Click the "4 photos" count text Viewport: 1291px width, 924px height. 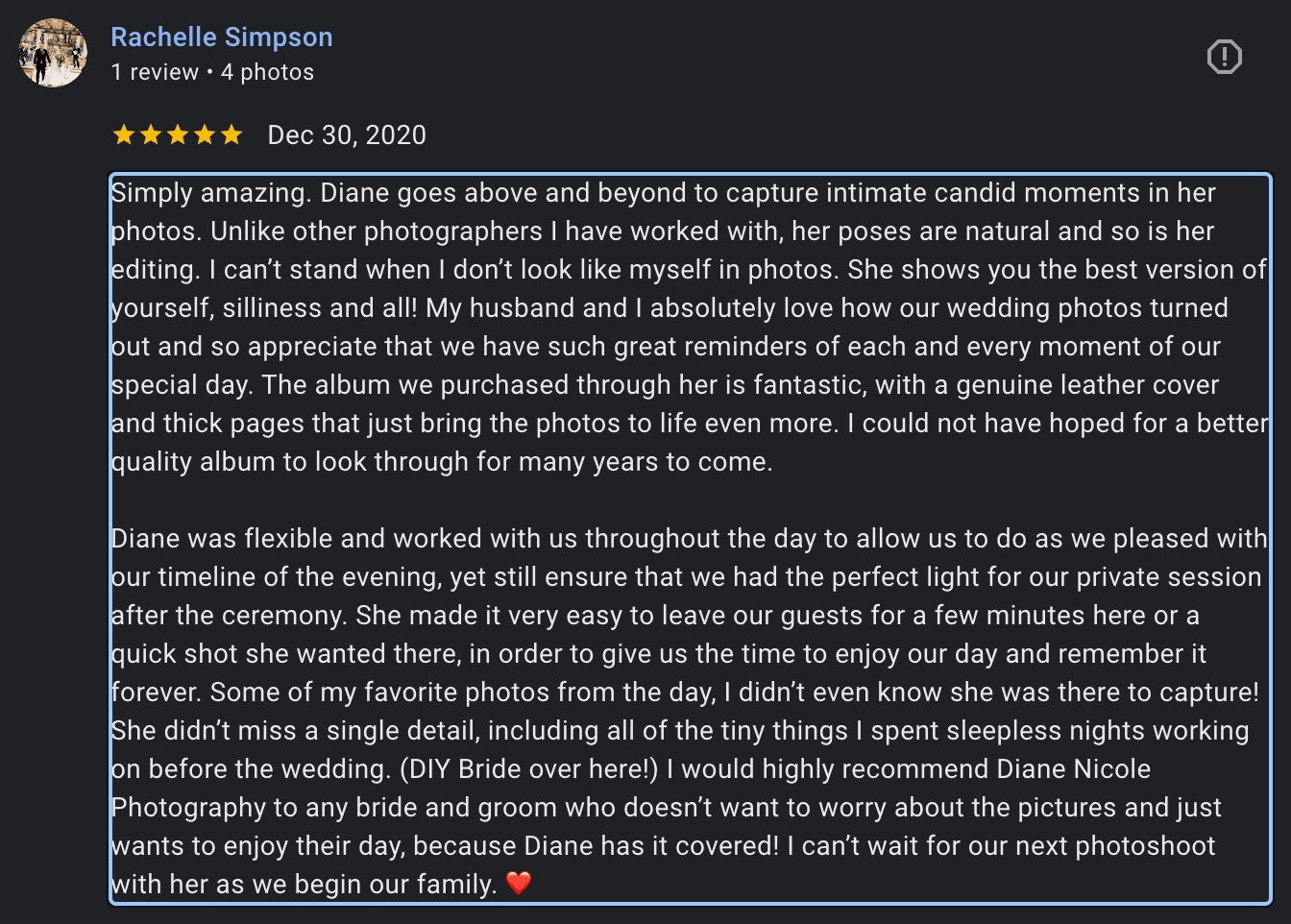267,73
